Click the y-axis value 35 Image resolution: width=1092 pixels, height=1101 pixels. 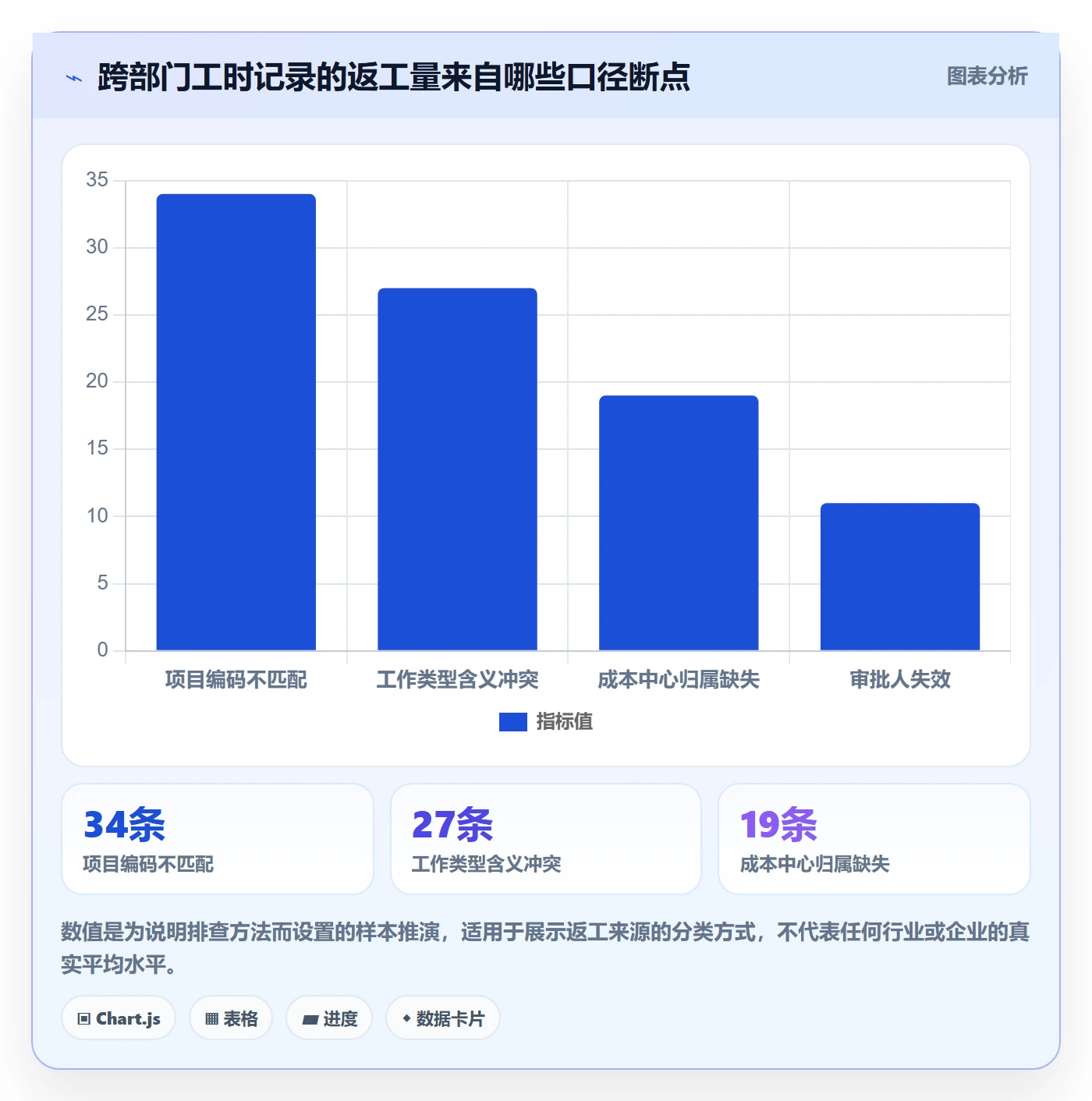click(97, 180)
